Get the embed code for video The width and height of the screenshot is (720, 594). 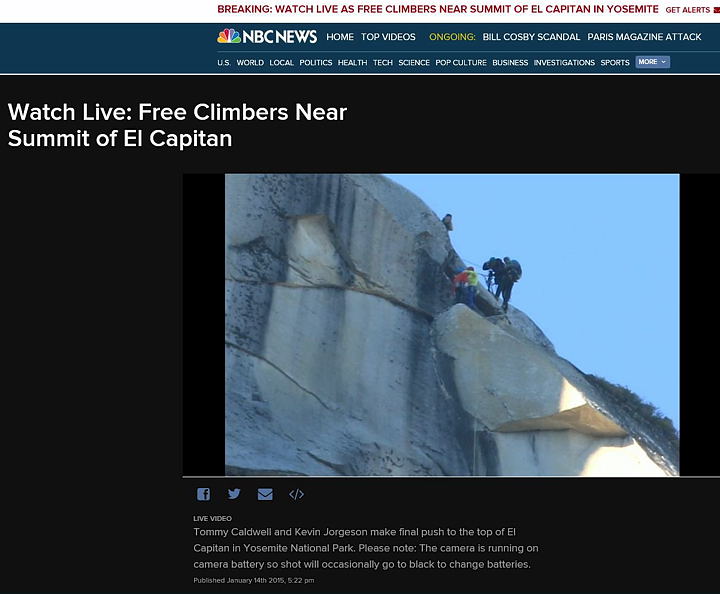pos(296,494)
